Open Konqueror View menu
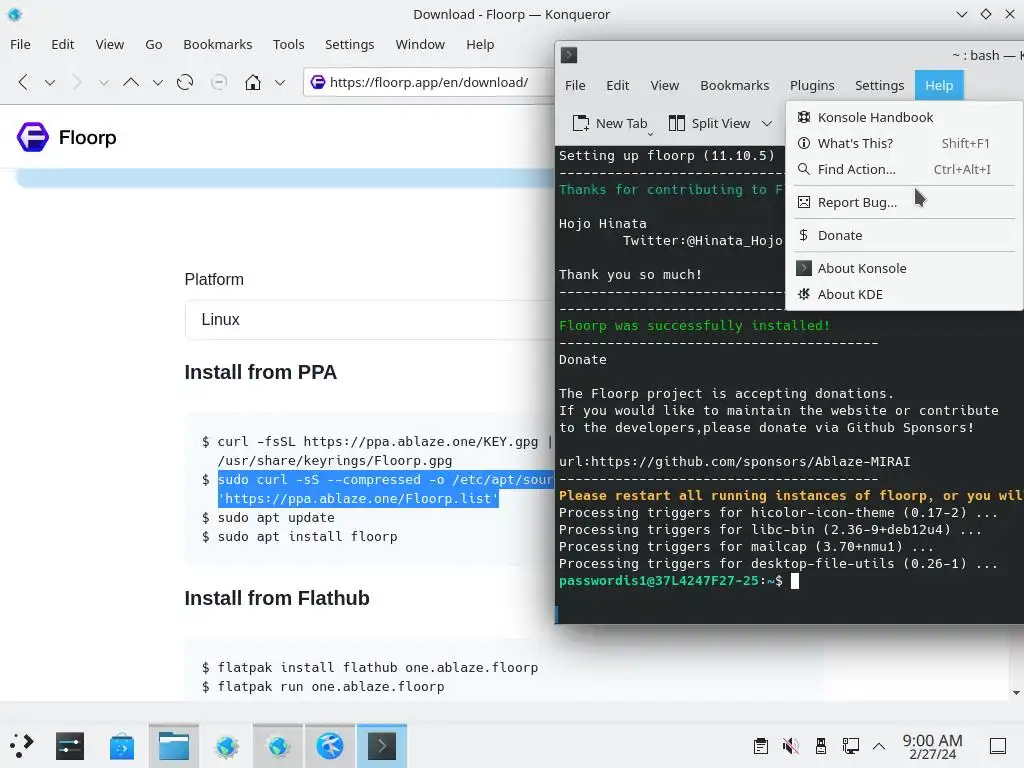This screenshot has width=1024, height=768. click(109, 44)
